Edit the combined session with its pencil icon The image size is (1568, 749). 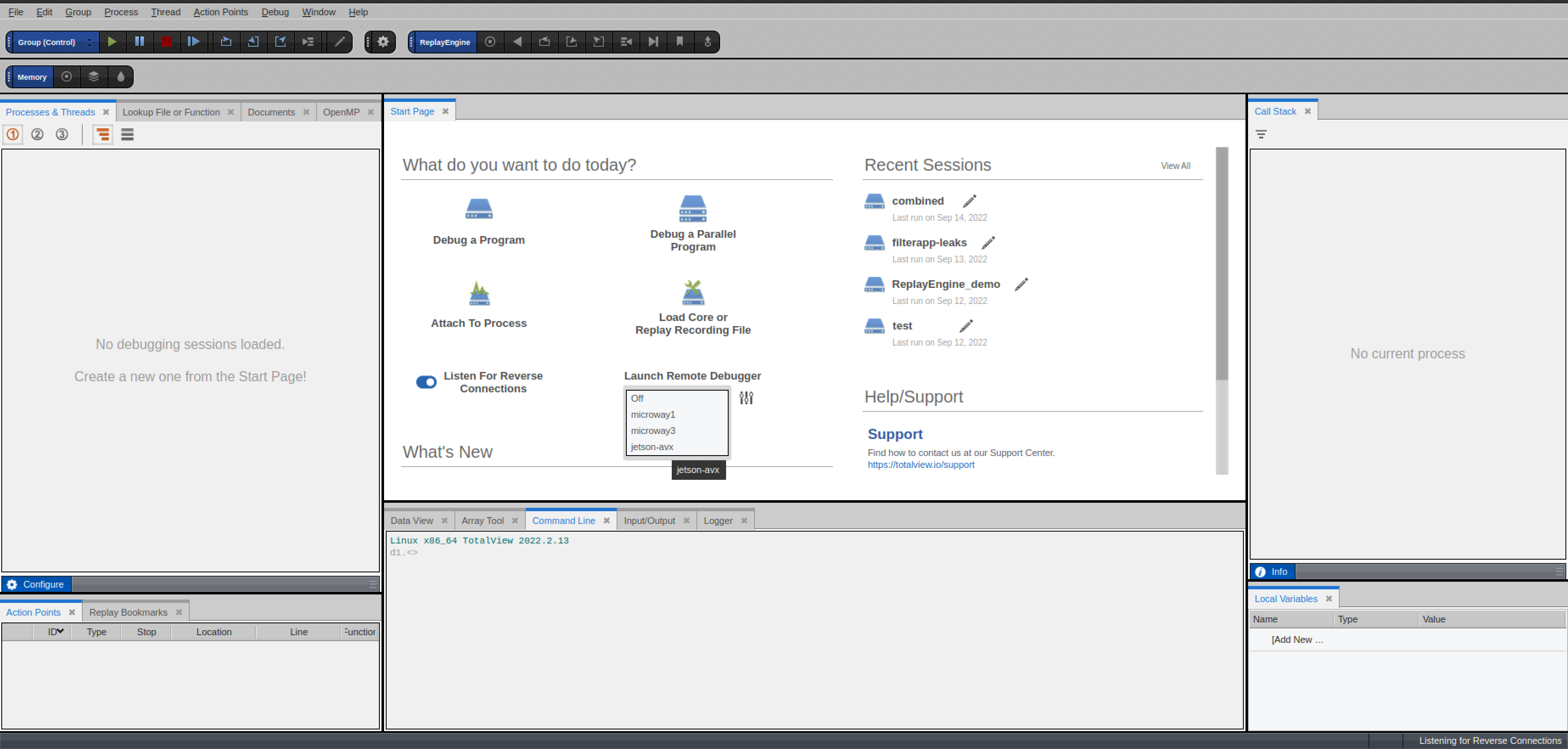pos(970,201)
